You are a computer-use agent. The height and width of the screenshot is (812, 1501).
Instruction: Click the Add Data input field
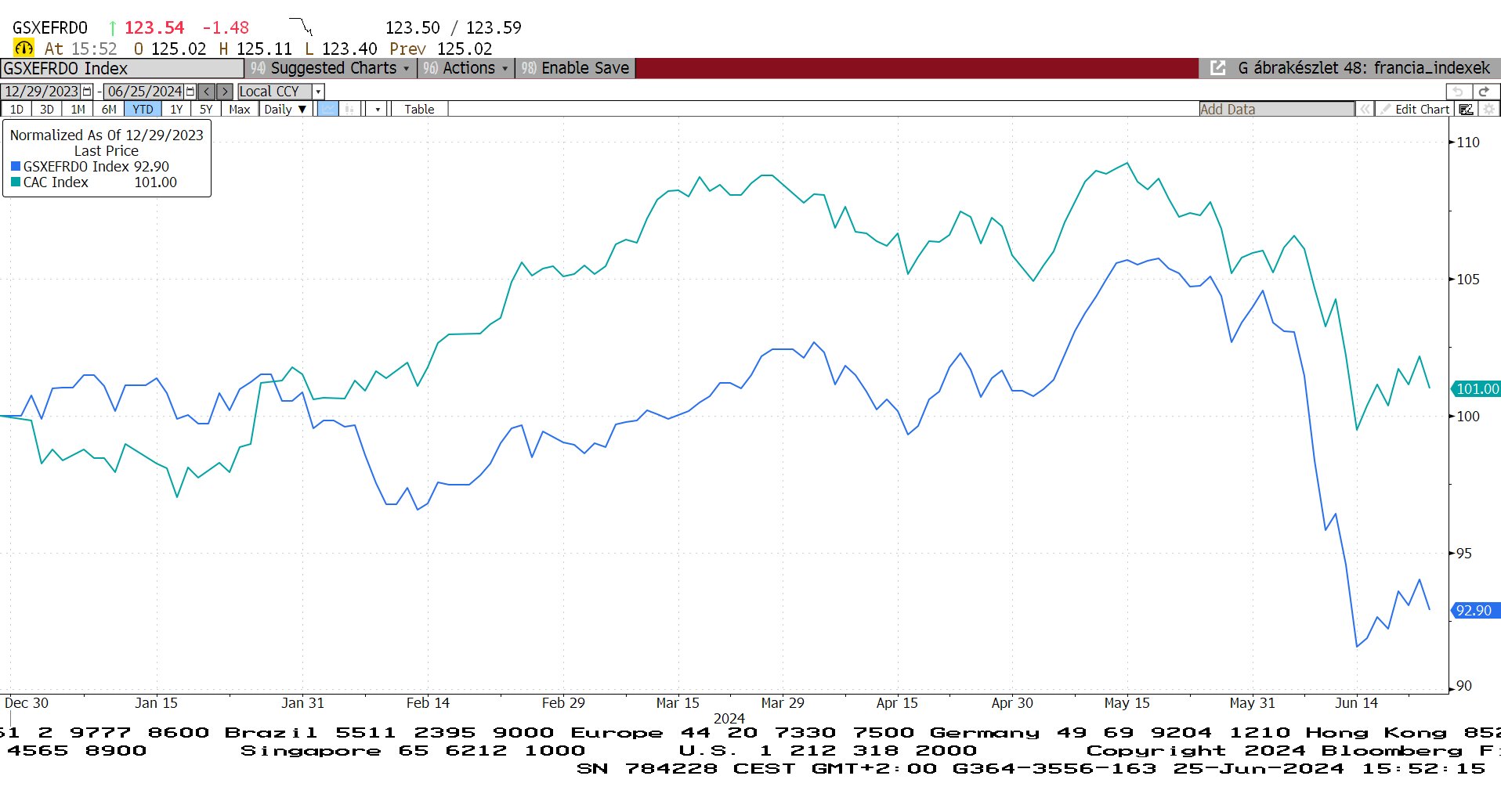(1276, 110)
